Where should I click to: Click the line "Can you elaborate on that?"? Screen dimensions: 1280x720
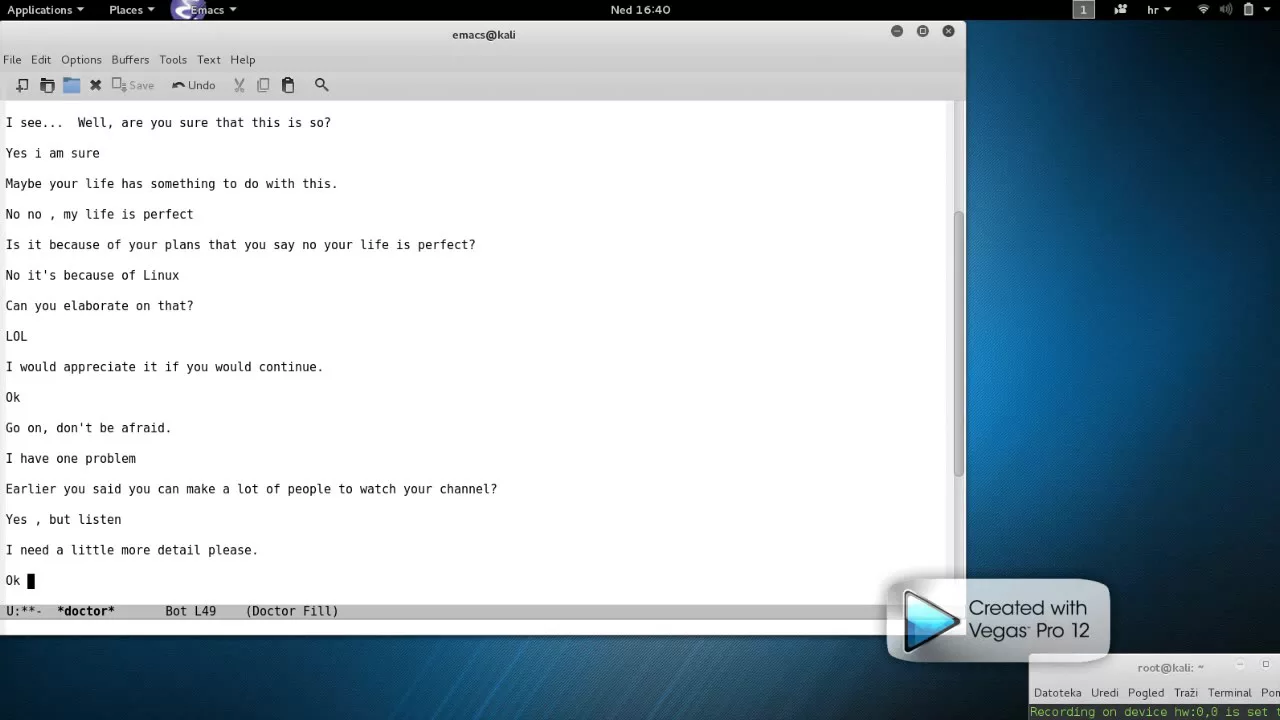99,306
